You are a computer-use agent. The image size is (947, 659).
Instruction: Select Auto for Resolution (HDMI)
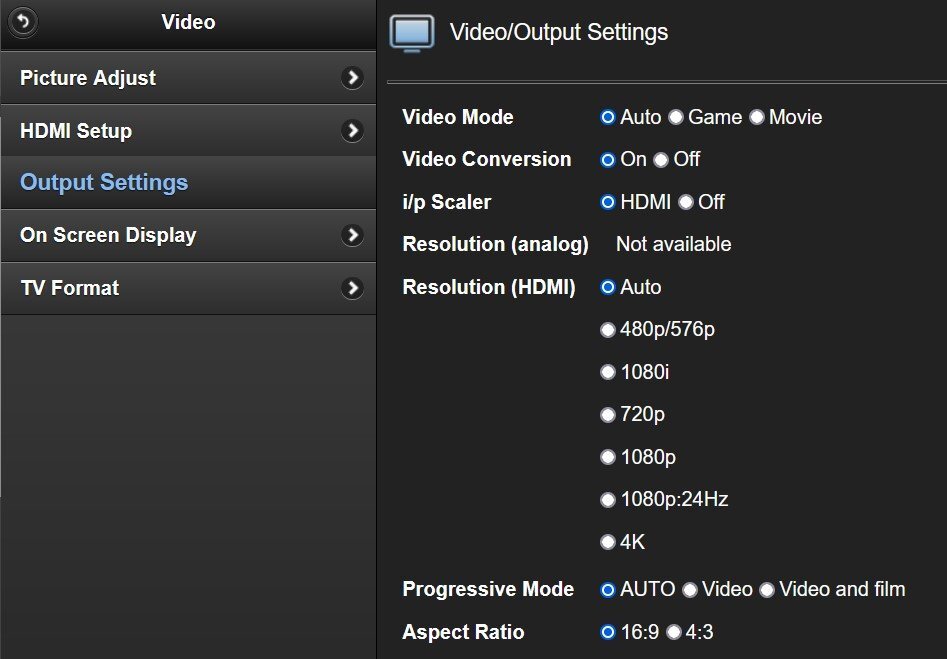tap(608, 287)
